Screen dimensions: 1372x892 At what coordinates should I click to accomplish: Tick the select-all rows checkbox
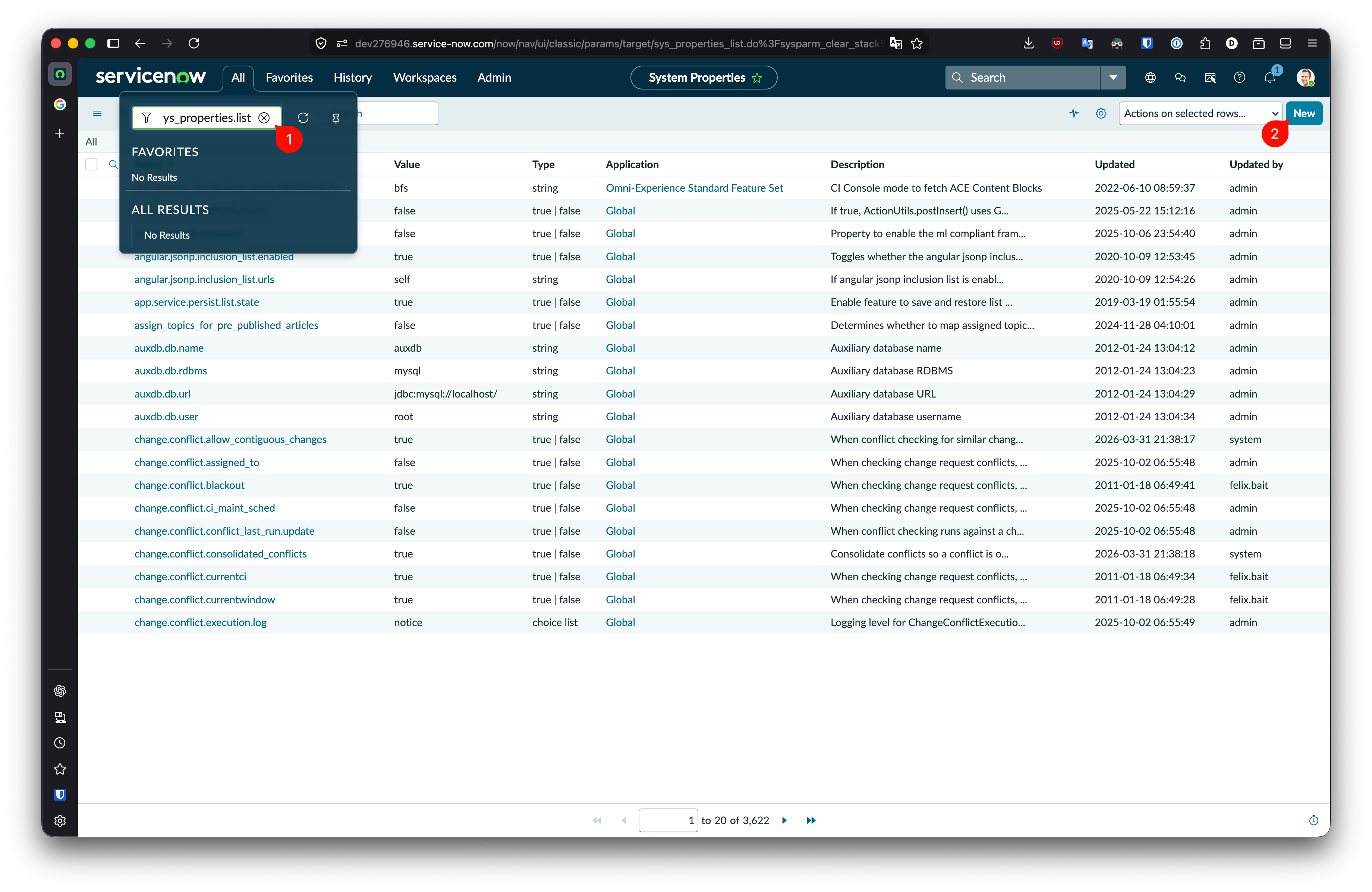92,164
